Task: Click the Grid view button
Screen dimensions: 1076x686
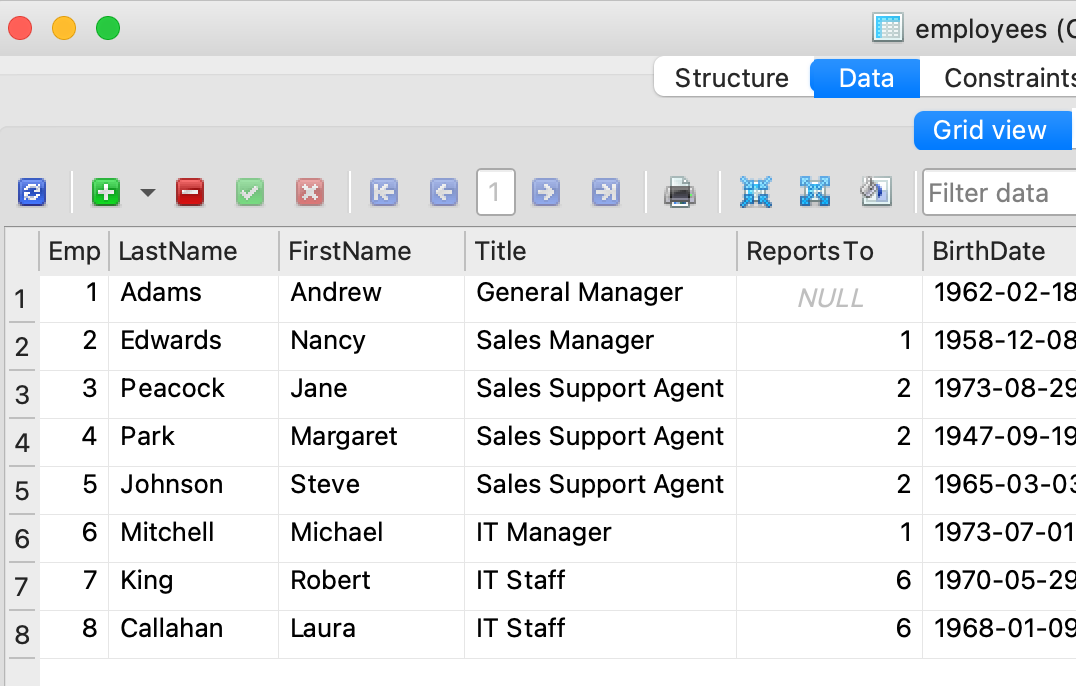Action: coord(992,130)
